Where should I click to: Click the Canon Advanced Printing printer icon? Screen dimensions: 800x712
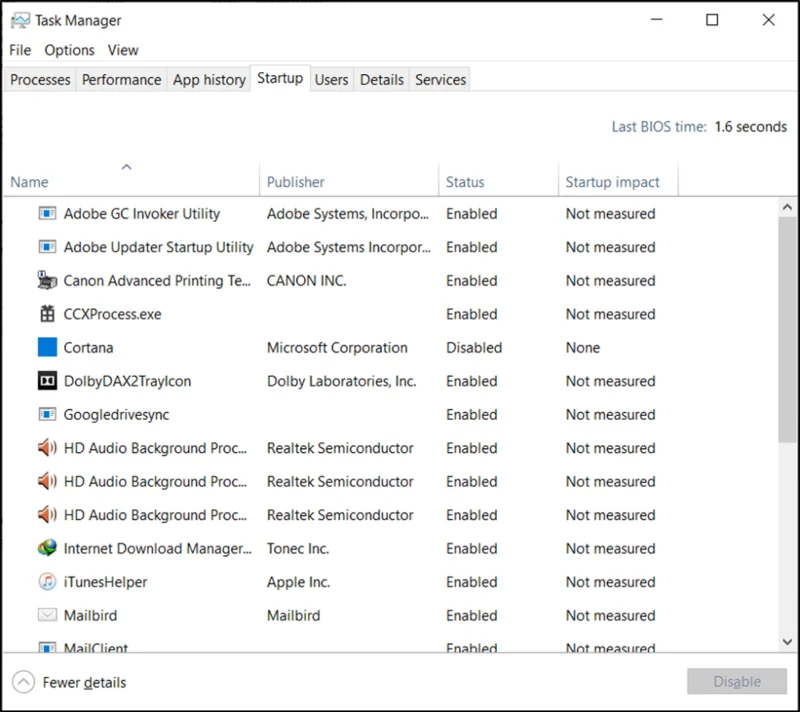(x=47, y=281)
